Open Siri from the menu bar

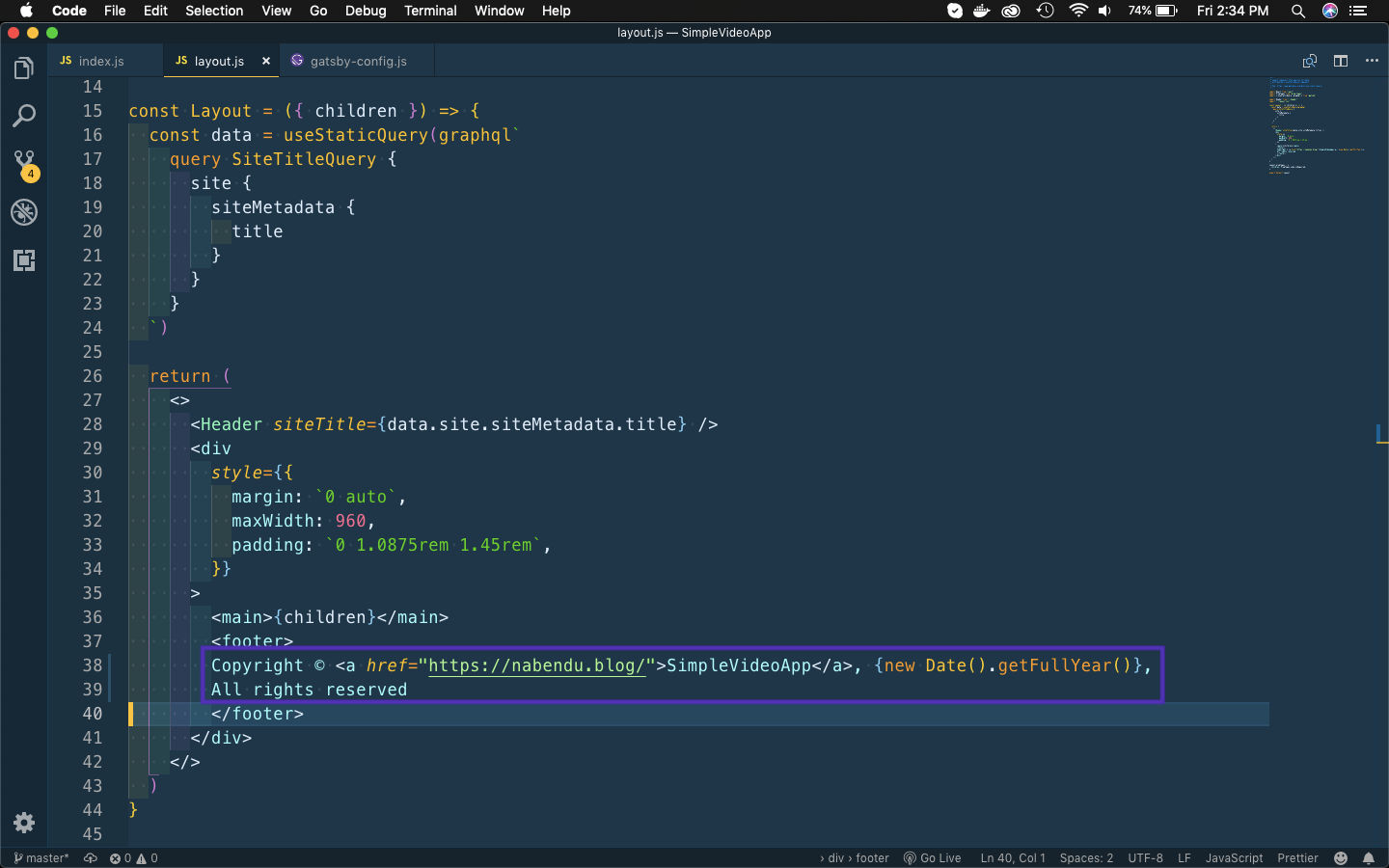1330,11
